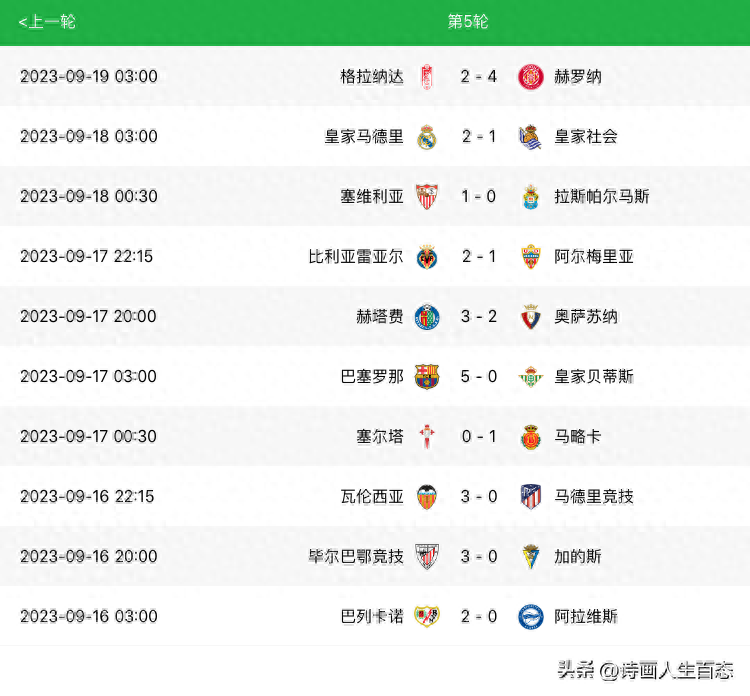
Task: Open team name 马德里竞技
Action: [594, 497]
